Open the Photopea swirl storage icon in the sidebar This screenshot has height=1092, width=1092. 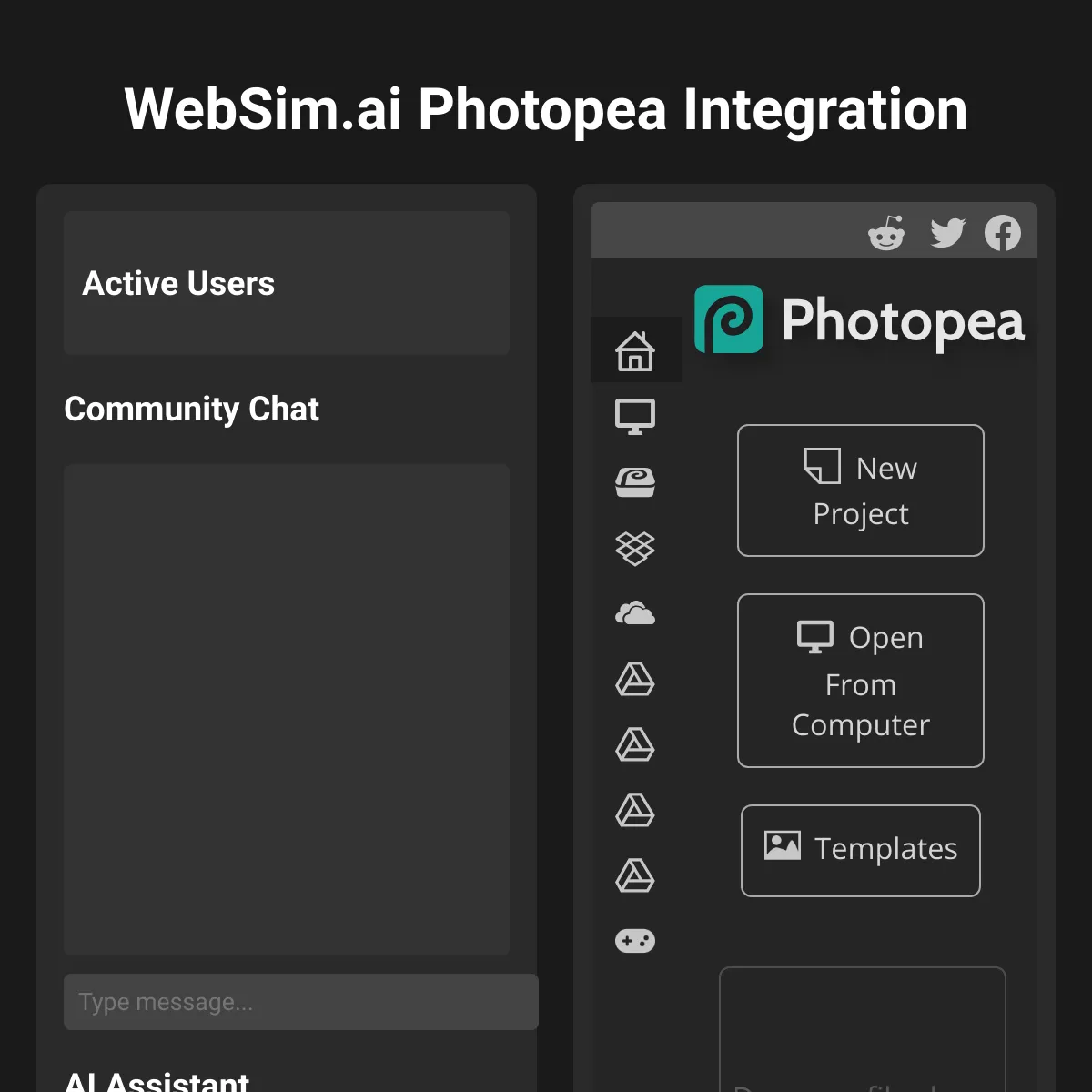point(637,480)
